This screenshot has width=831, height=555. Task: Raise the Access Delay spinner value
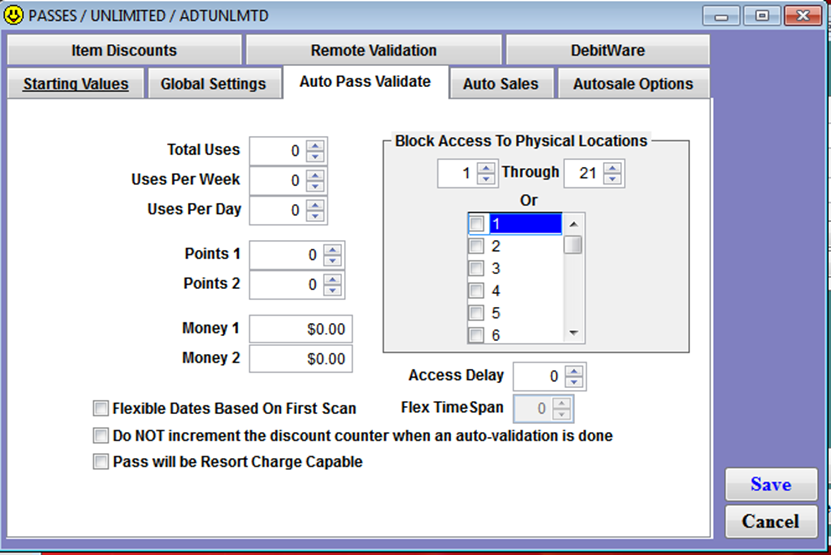click(574, 371)
